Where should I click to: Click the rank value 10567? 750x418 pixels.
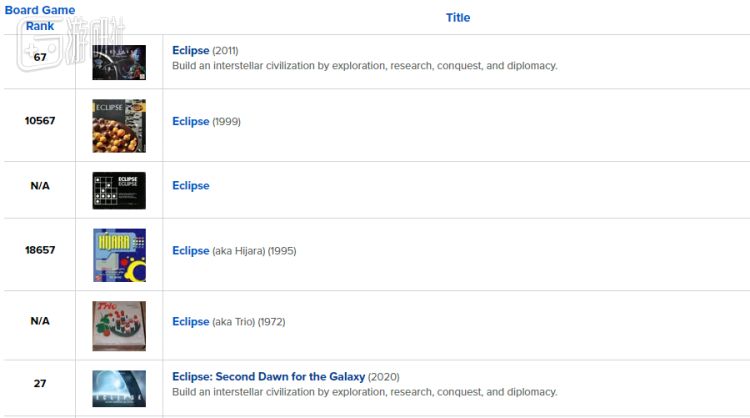40,121
